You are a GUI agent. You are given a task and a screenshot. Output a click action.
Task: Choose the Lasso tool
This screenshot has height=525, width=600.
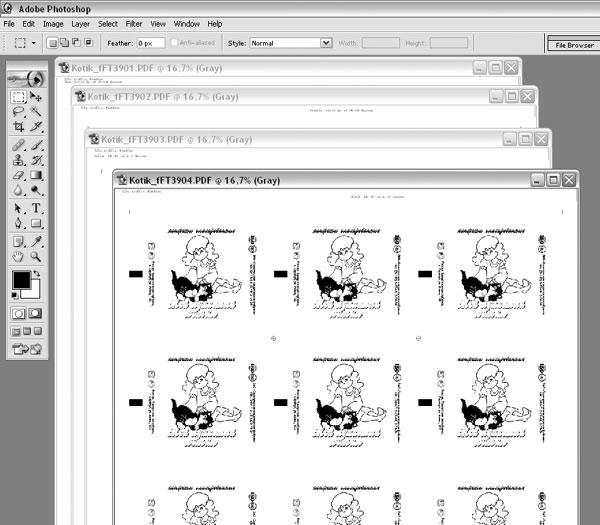(x=18, y=112)
